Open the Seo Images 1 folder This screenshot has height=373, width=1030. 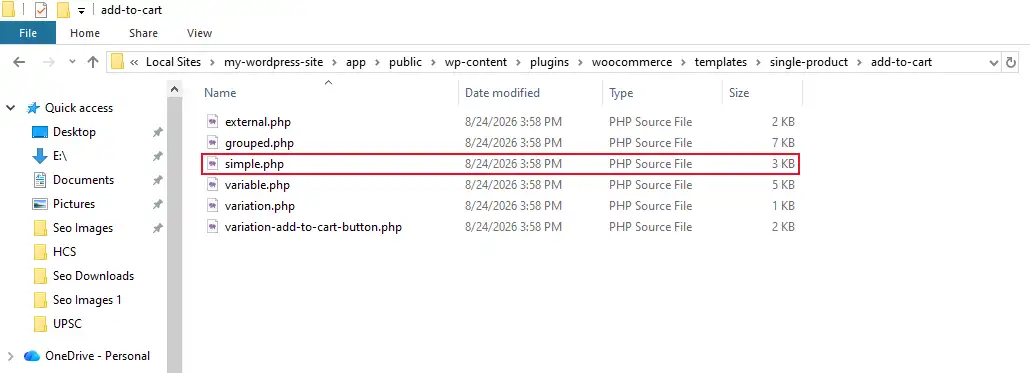coord(87,299)
